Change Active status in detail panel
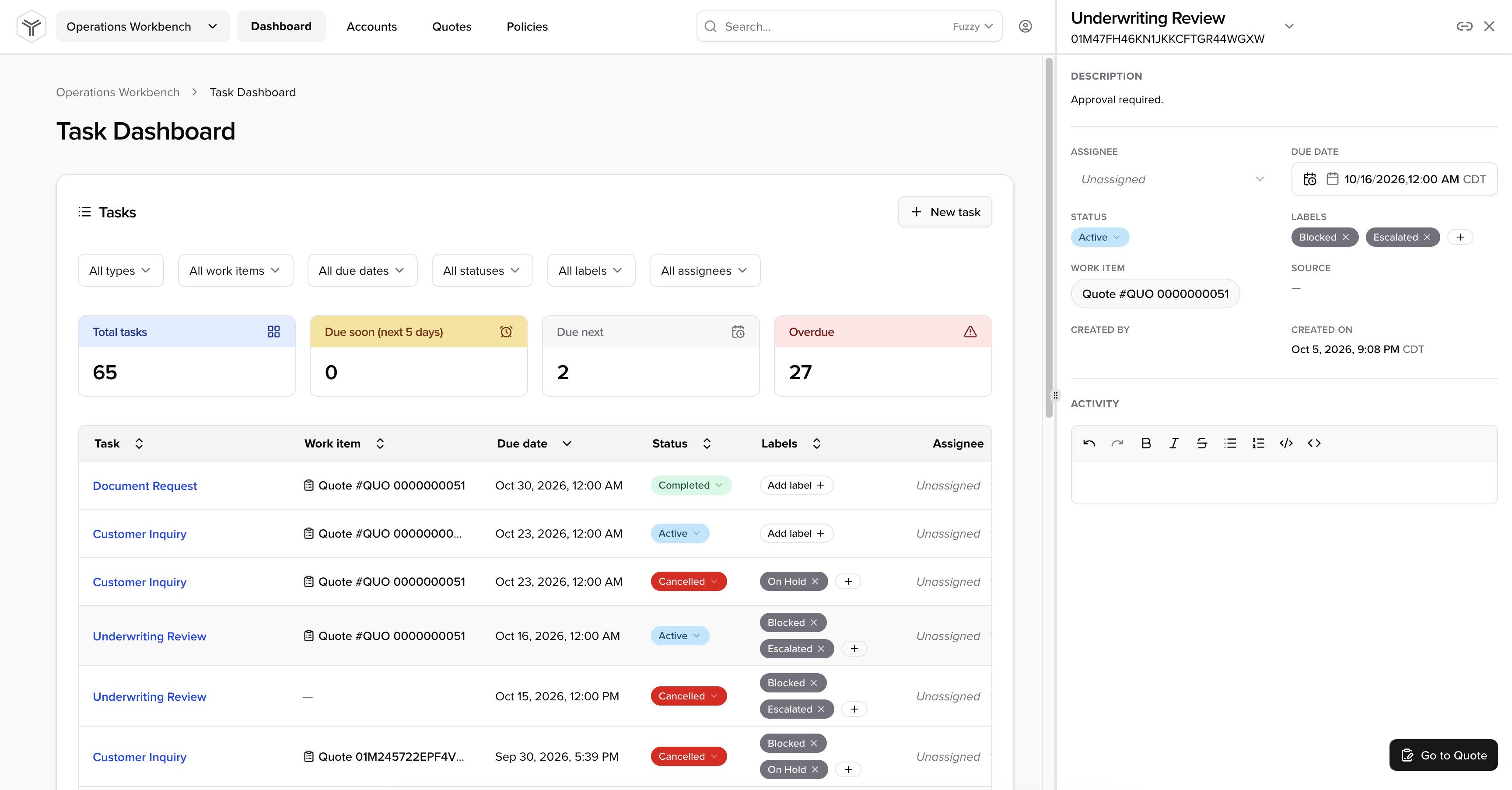This screenshot has height=790, width=1512. pyautogui.click(x=1099, y=237)
